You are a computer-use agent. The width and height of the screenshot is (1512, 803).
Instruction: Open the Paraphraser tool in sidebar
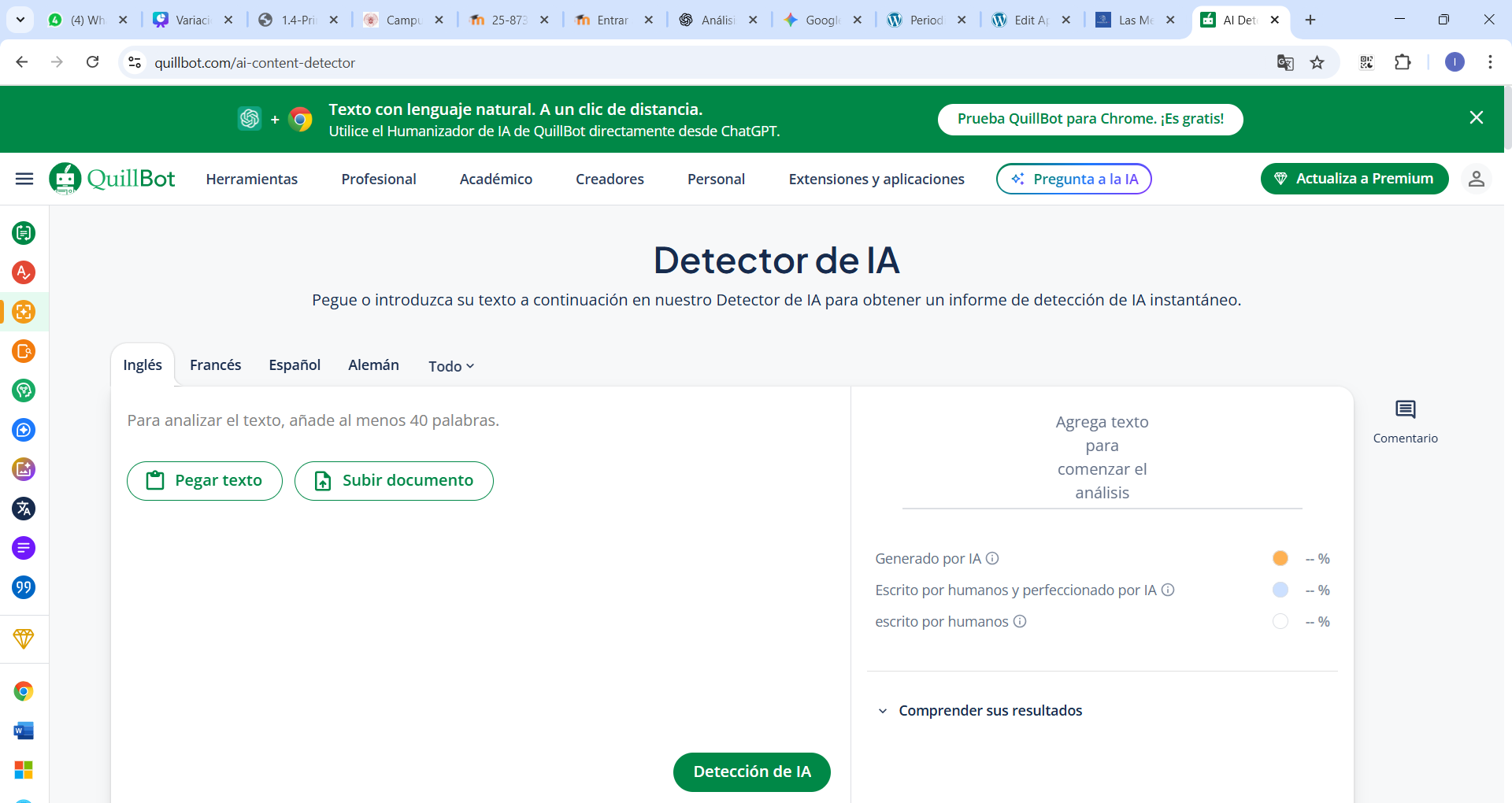coord(24,233)
